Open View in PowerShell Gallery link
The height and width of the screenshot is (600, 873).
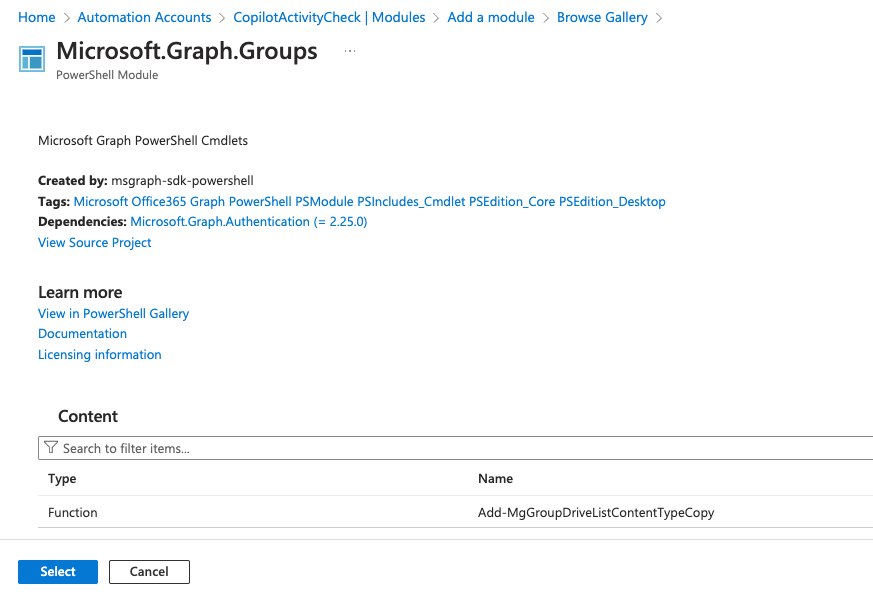[x=113, y=313]
